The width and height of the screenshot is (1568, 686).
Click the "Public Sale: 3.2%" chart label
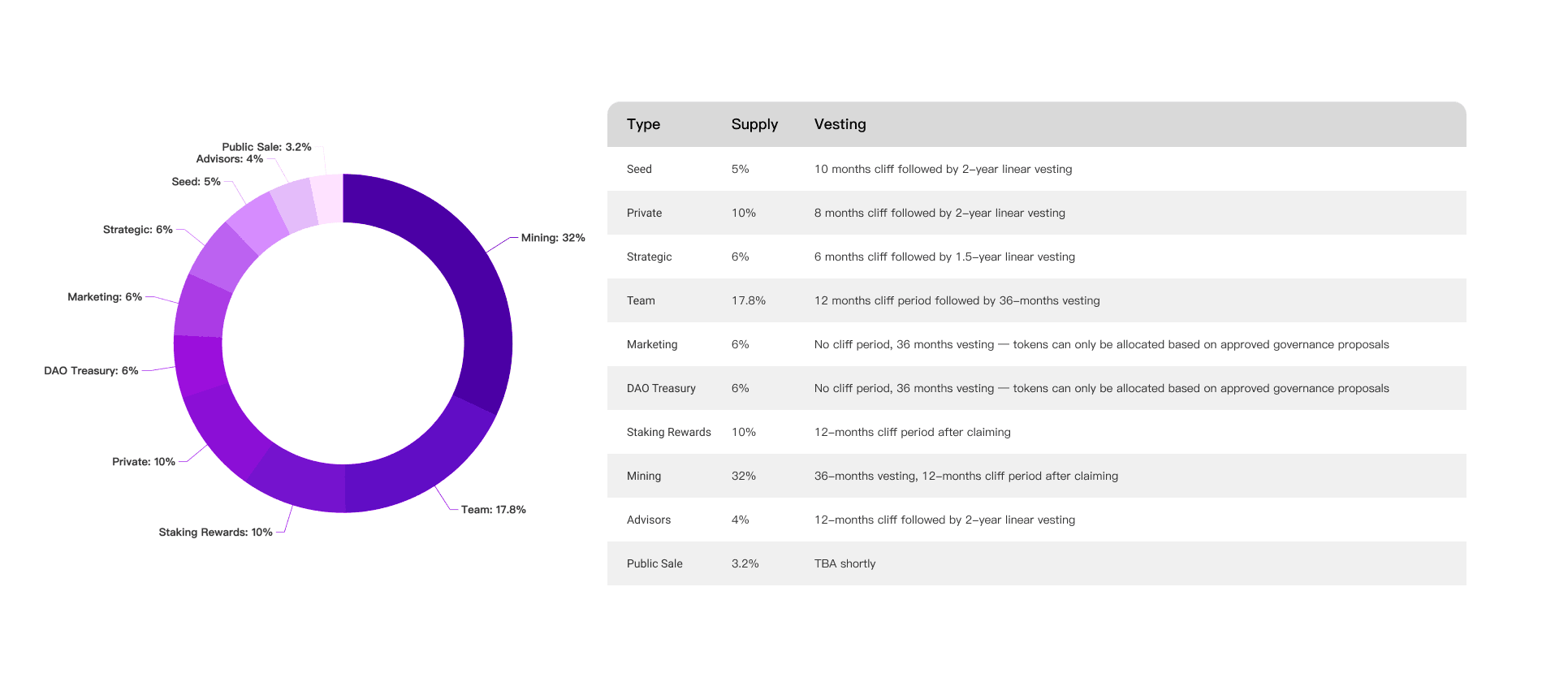(266, 147)
